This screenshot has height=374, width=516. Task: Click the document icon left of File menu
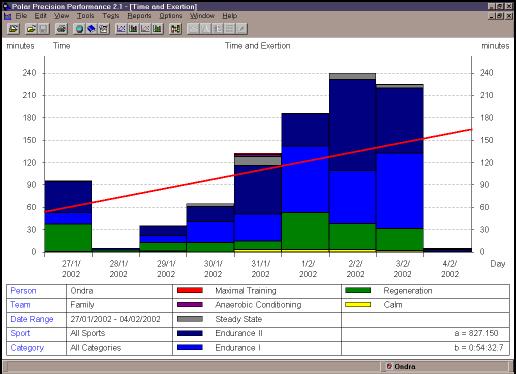pos(7,16)
